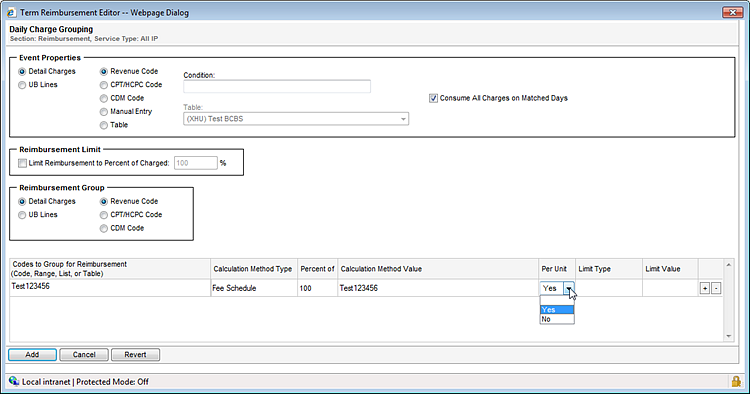Click the Limit Type column header
750x394 pixels.
(609, 269)
